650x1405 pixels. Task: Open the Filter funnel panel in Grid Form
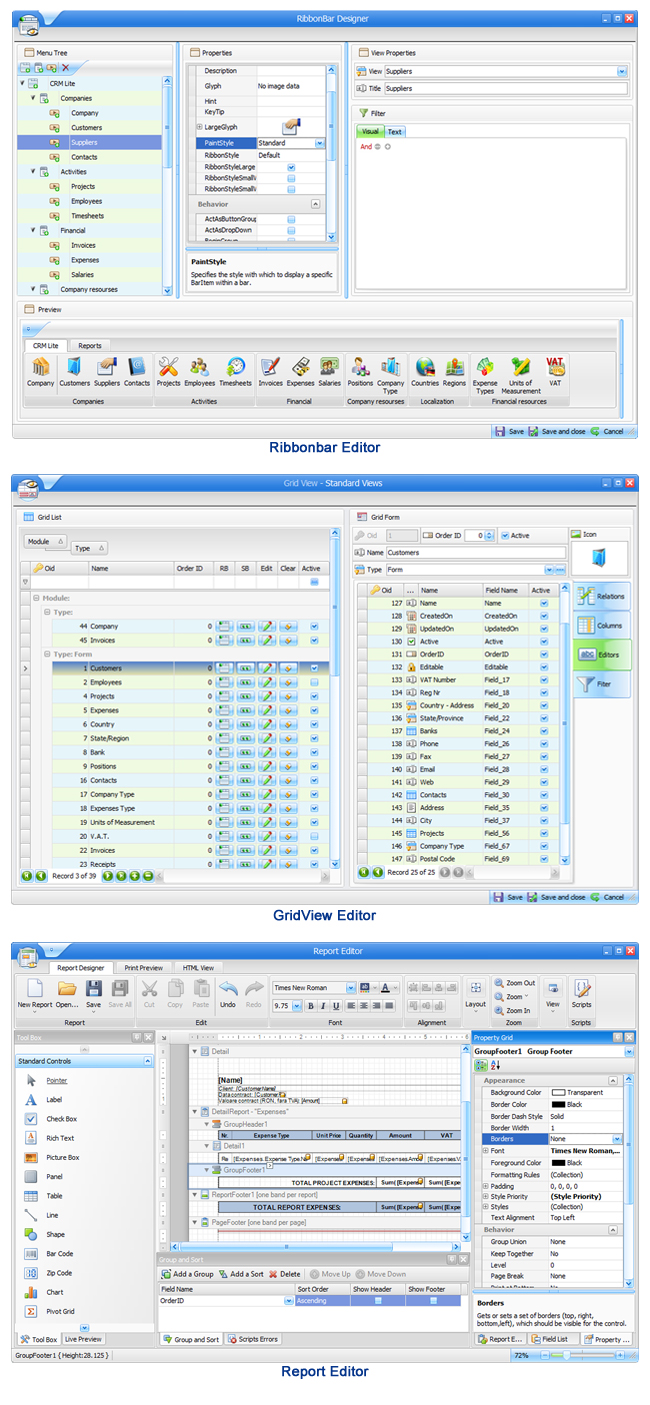pos(602,683)
